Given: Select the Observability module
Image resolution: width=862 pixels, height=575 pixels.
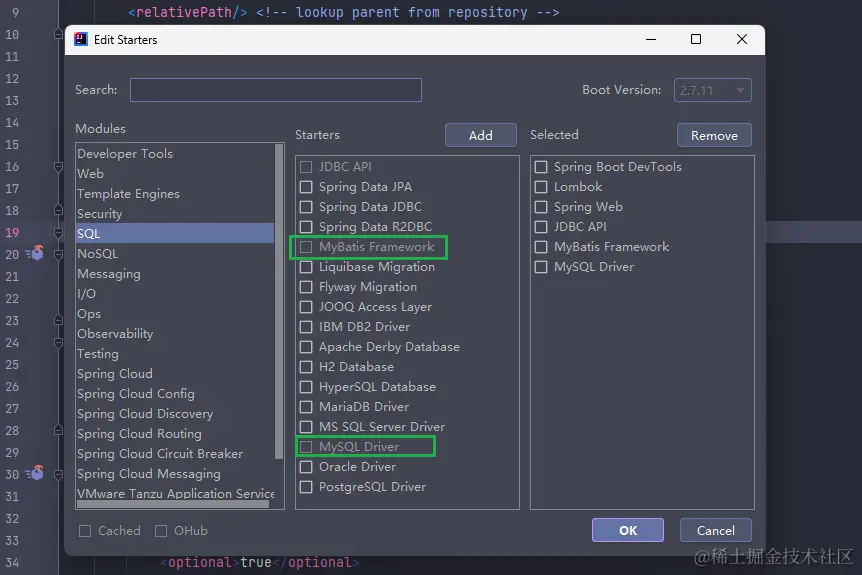Looking at the screenshot, I should (175, 334).
